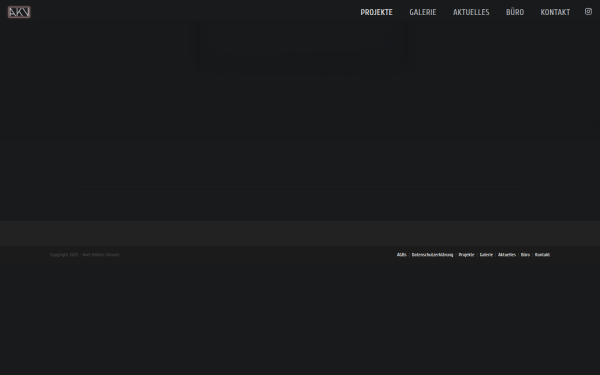Viewport: 600px width, 375px height.
Task: Follow the Galerie link in the footer
Action: [x=486, y=255]
